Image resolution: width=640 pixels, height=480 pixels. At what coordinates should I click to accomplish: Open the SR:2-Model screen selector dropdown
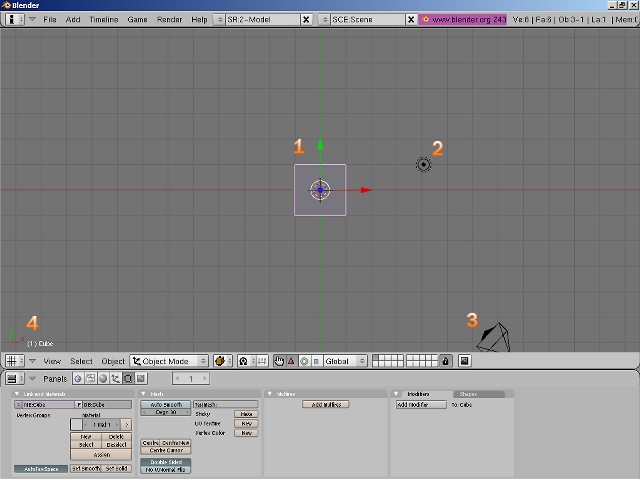(x=263, y=19)
